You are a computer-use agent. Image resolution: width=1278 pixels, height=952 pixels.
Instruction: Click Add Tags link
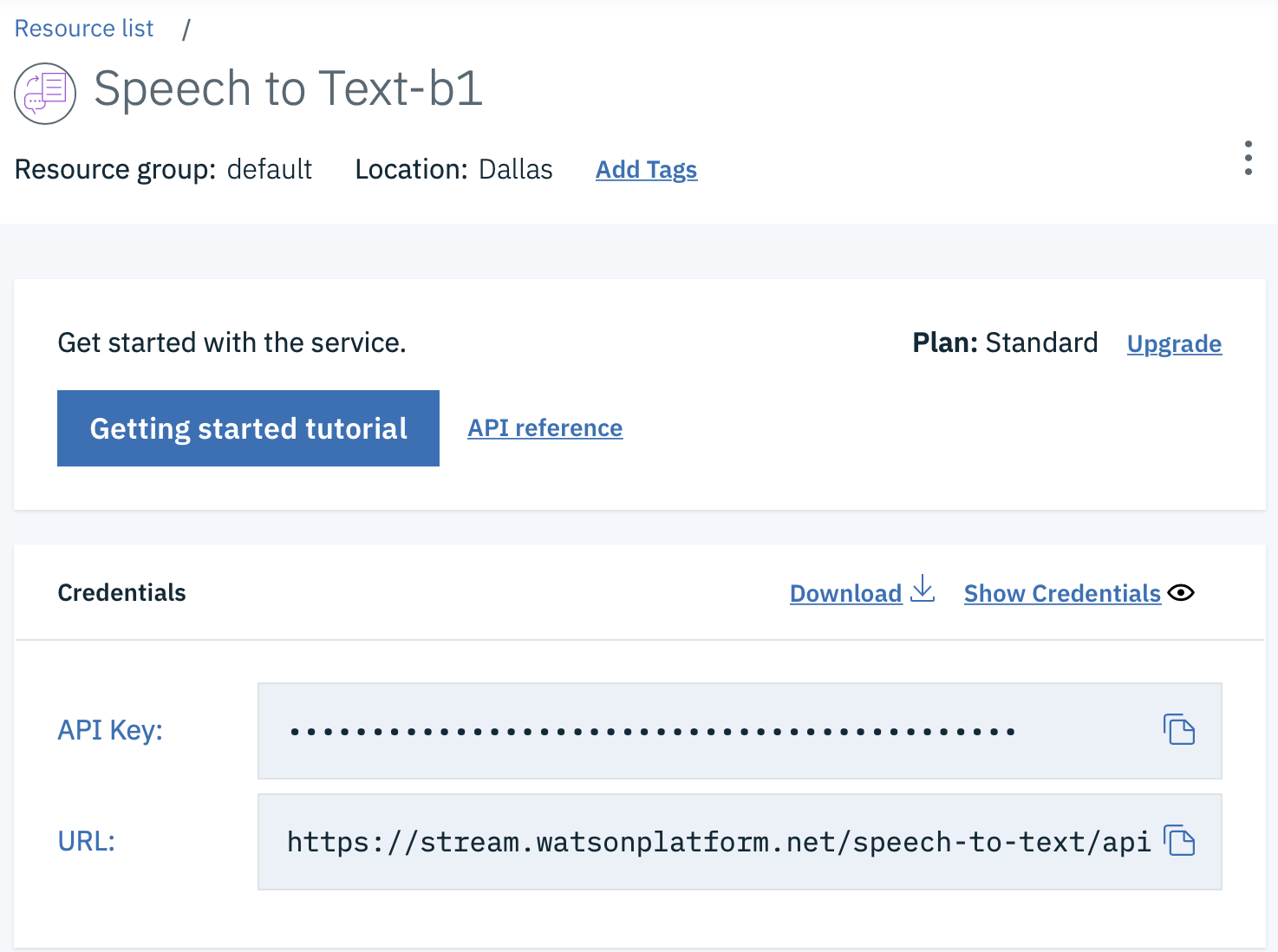[646, 170]
